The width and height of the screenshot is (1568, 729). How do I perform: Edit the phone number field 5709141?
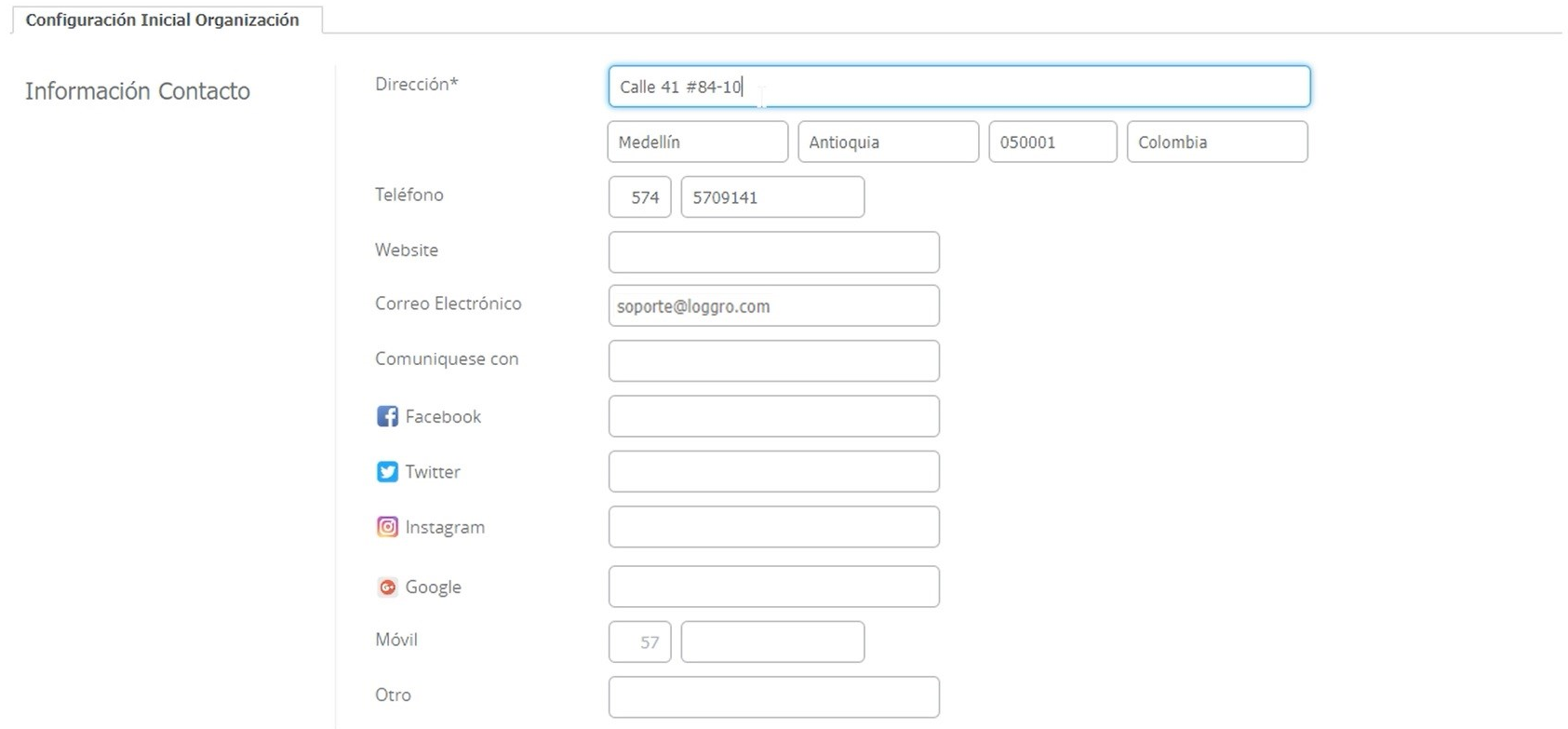tap(772, 197)
